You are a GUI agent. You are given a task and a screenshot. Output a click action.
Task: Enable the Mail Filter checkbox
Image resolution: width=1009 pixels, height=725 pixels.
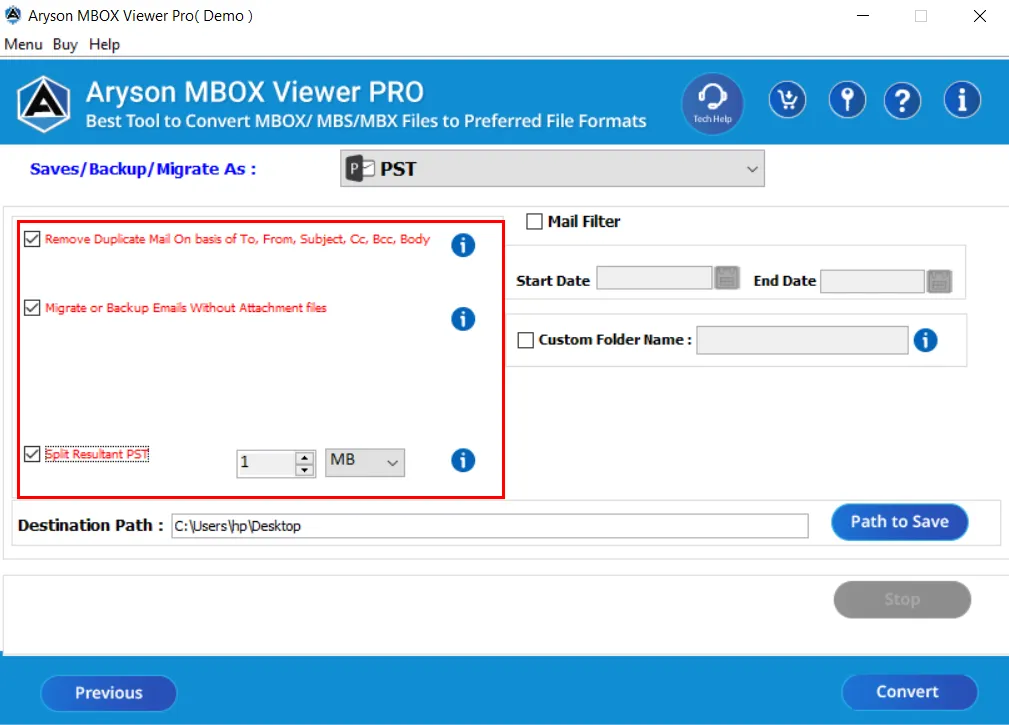point(534,222)
